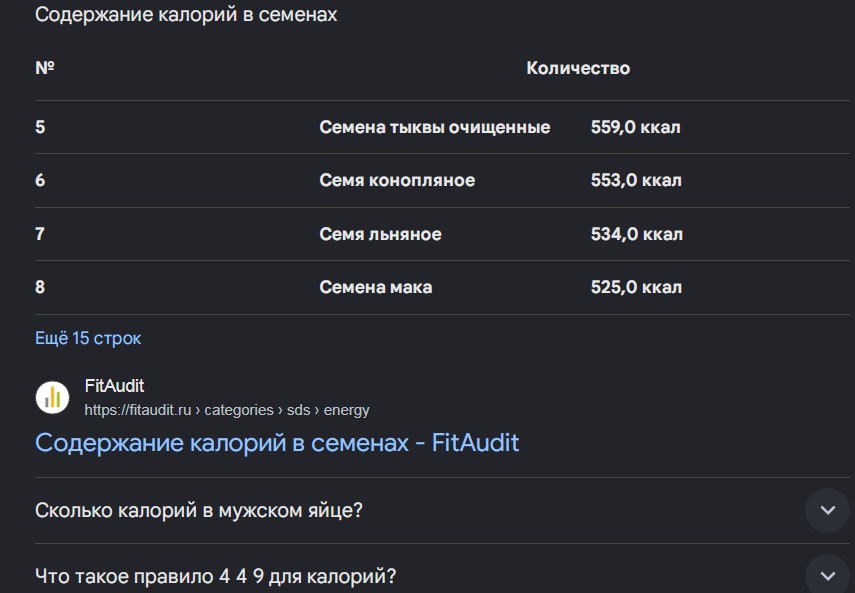
Task: Click the 'Количество' column header
Action: tap(578, 68)
